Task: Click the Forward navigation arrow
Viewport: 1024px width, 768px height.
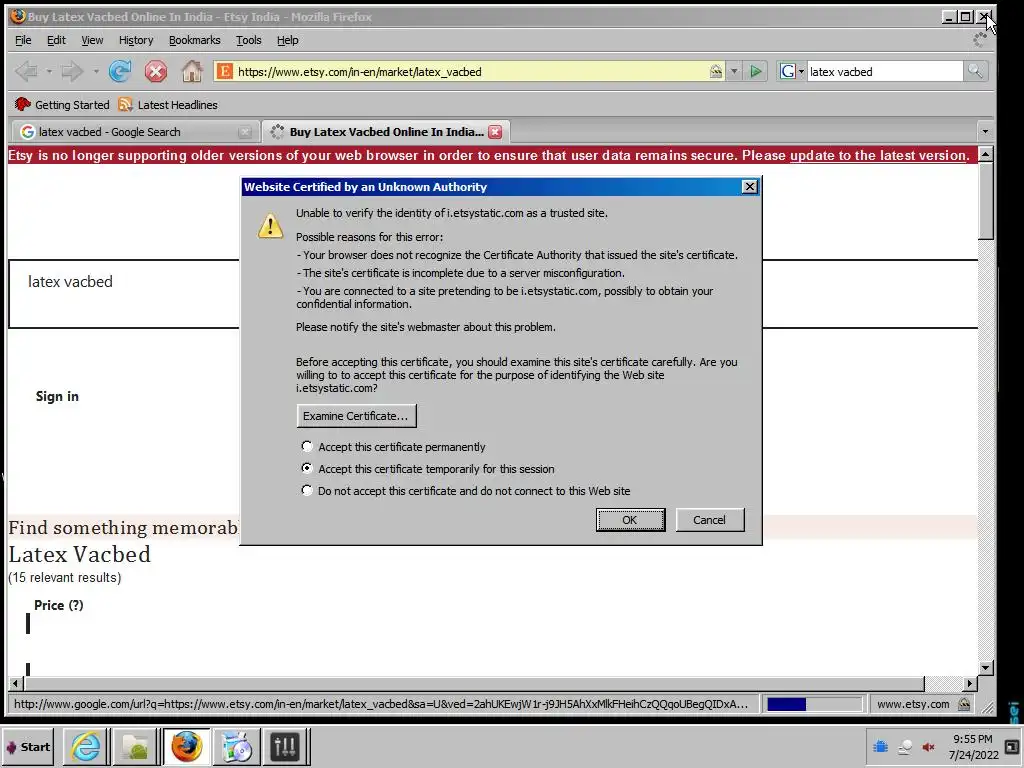Action: pos(72,71)
